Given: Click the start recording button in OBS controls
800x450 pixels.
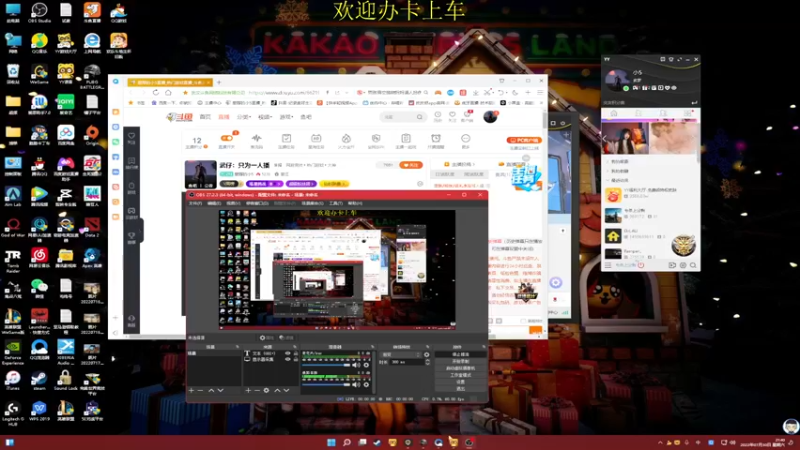Looking at the screenshot, I should coord(460,361).
